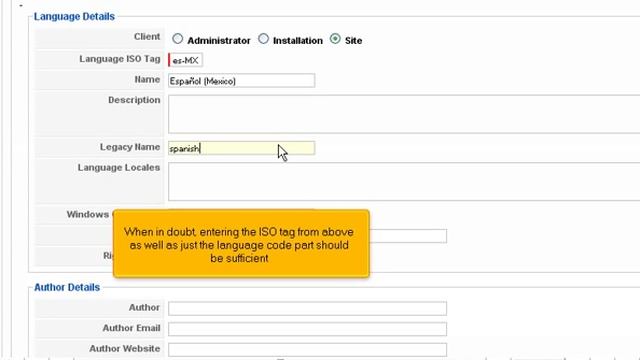The height and width of the screenshot is (360, 640).
Task: Click the Language Details section heading
Action: pos(74,16)
